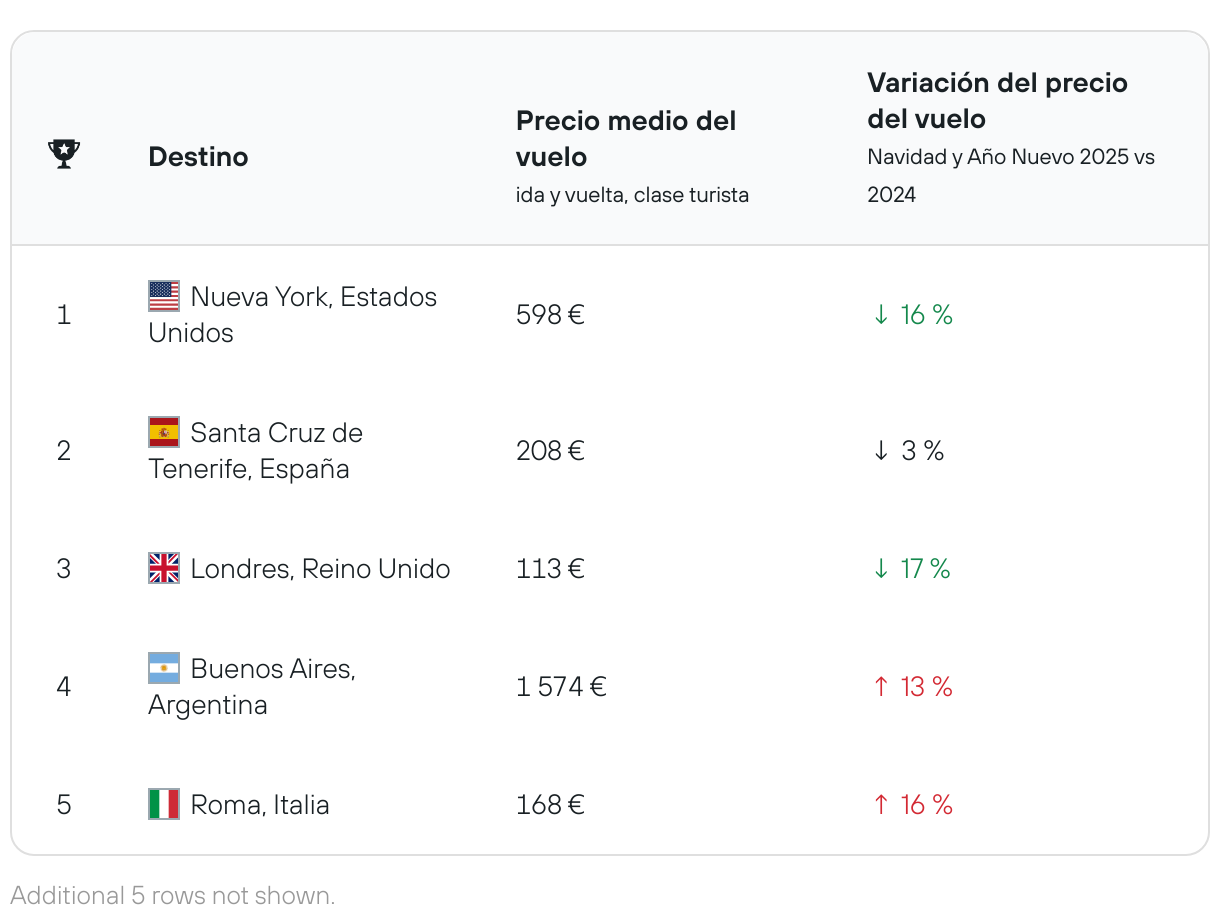Click the 598 € price cell

tap(550, 315)
